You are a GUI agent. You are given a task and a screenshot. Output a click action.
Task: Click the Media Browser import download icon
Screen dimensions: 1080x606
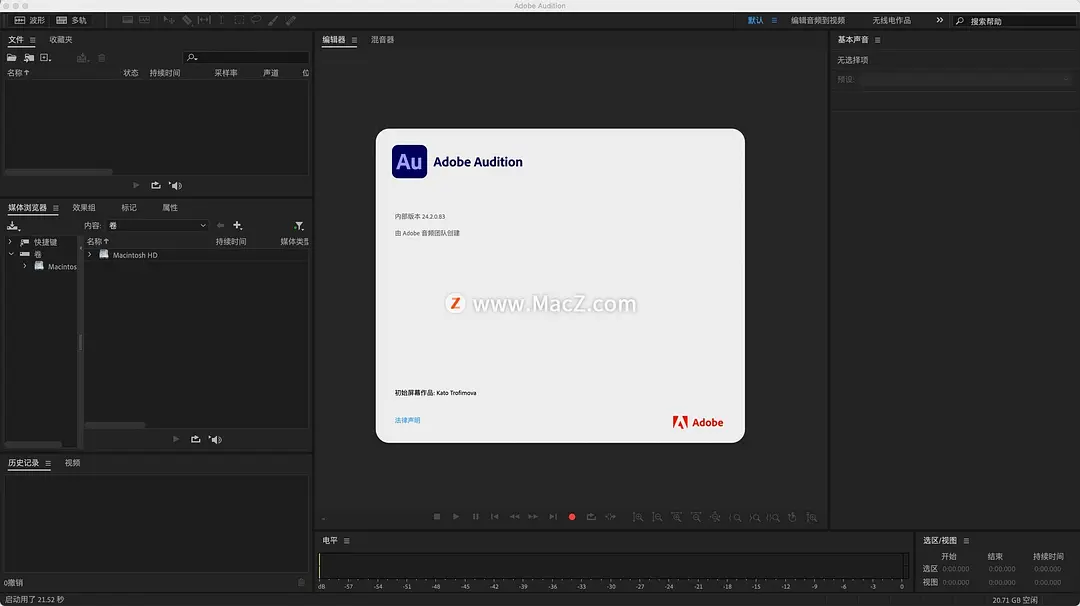[13, 226]
